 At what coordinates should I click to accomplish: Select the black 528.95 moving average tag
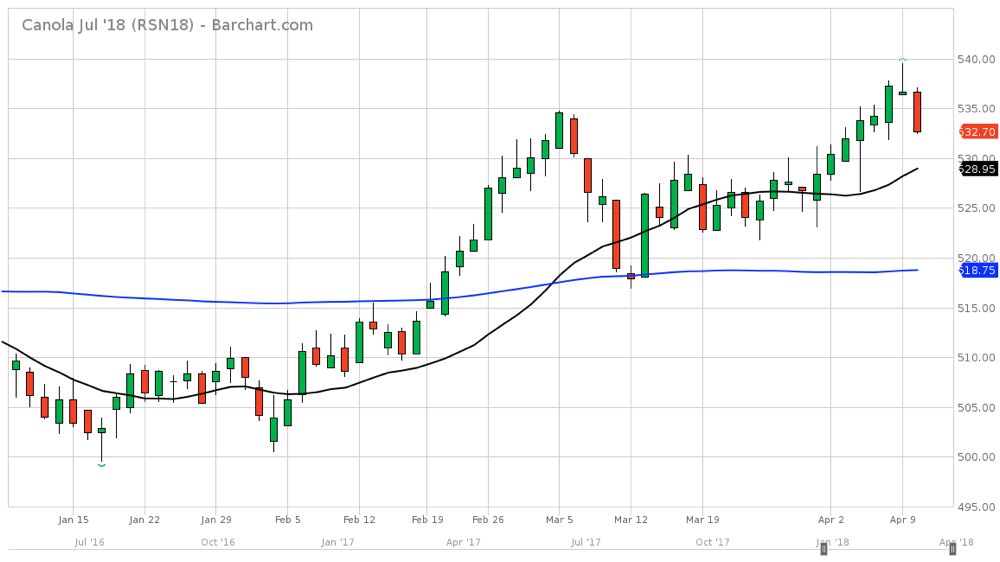[978, 168]
